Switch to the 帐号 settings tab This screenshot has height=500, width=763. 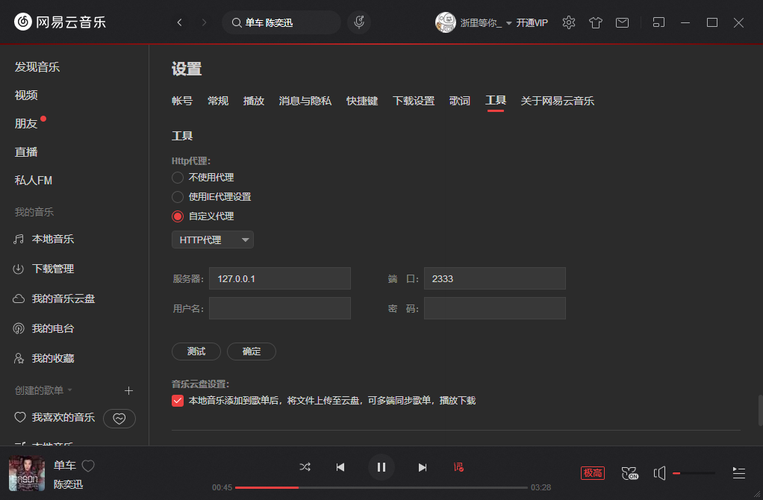[x=182, y=101]
